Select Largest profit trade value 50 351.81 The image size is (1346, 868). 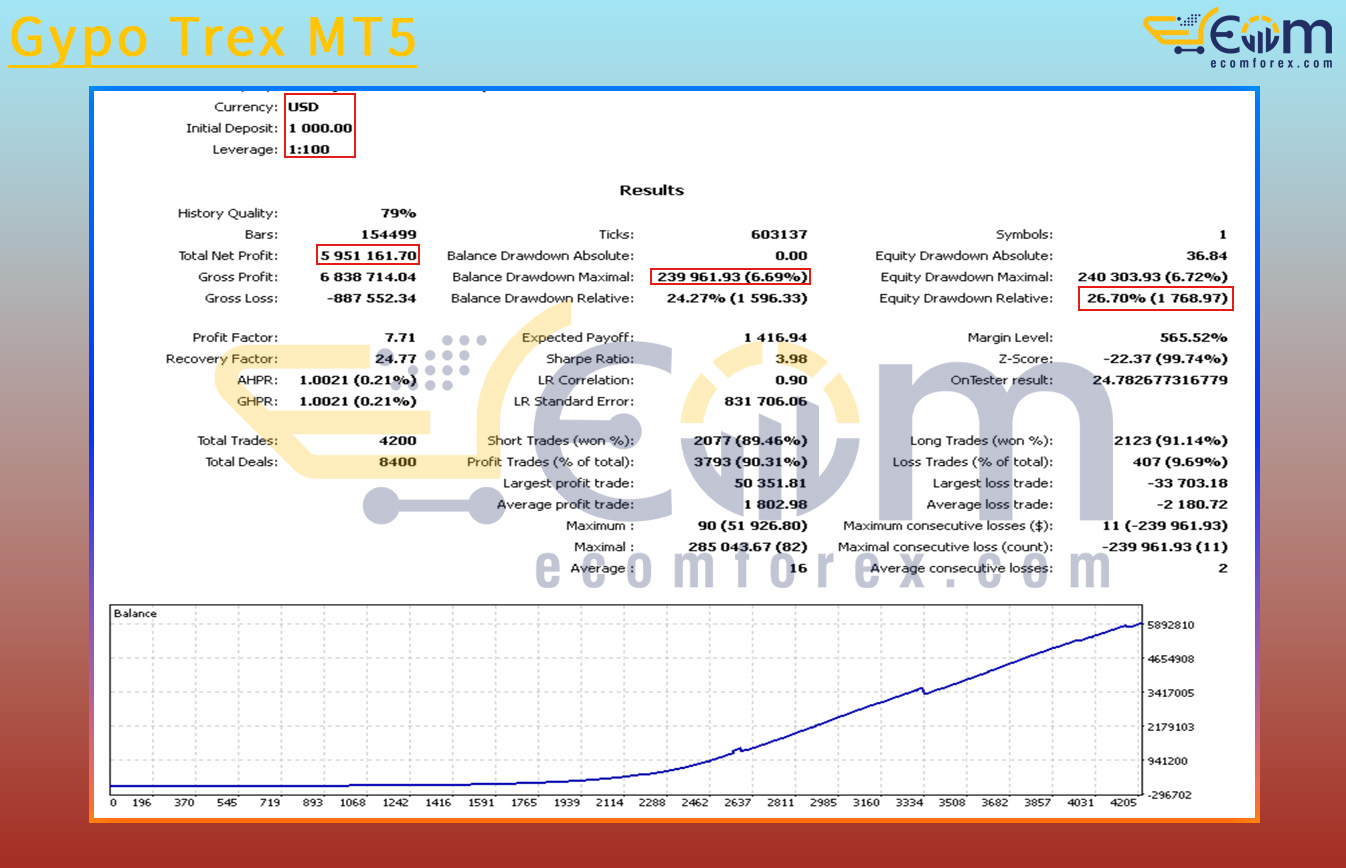pos(771,484)
